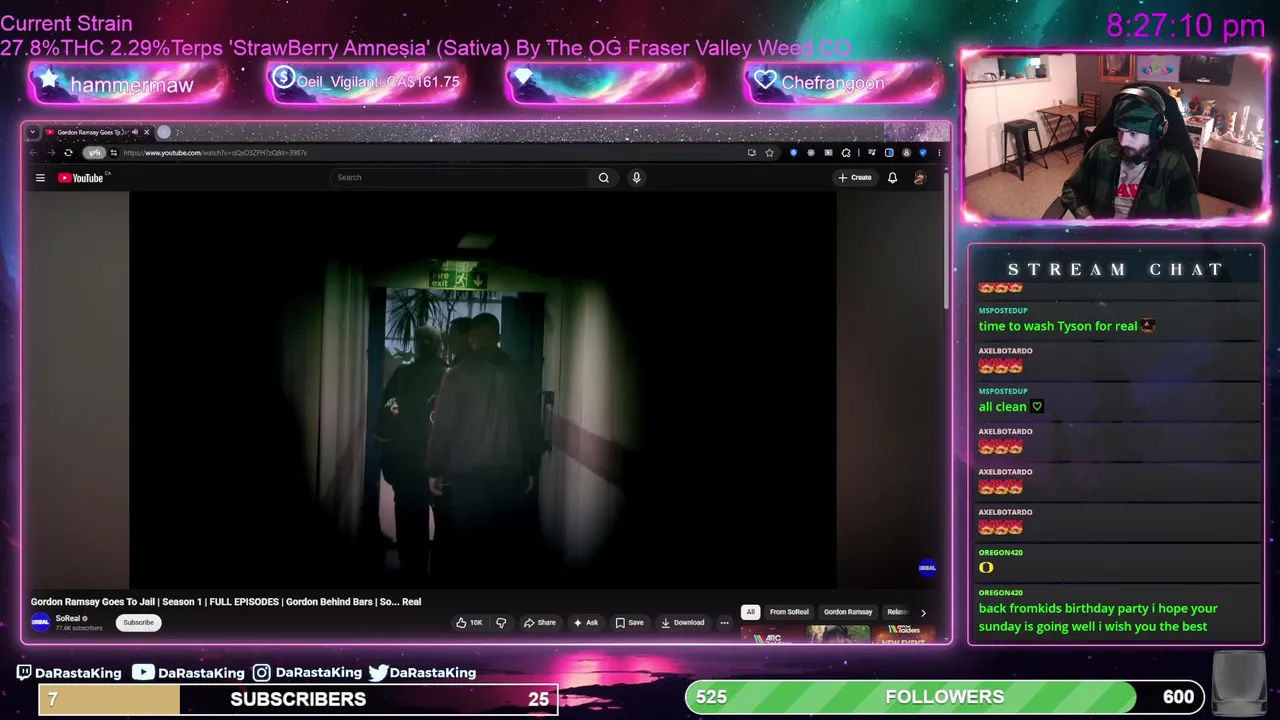Viewport: 1280px width, 720px height.
Task: Click the Instagram icon beside DaRastaKing
Action: [x=261, y=673]
